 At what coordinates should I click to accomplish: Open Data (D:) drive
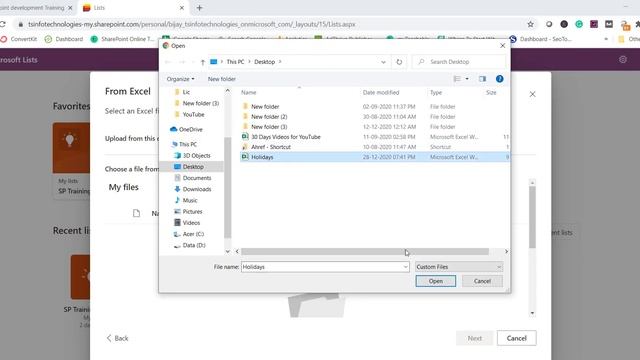point(190,245)
